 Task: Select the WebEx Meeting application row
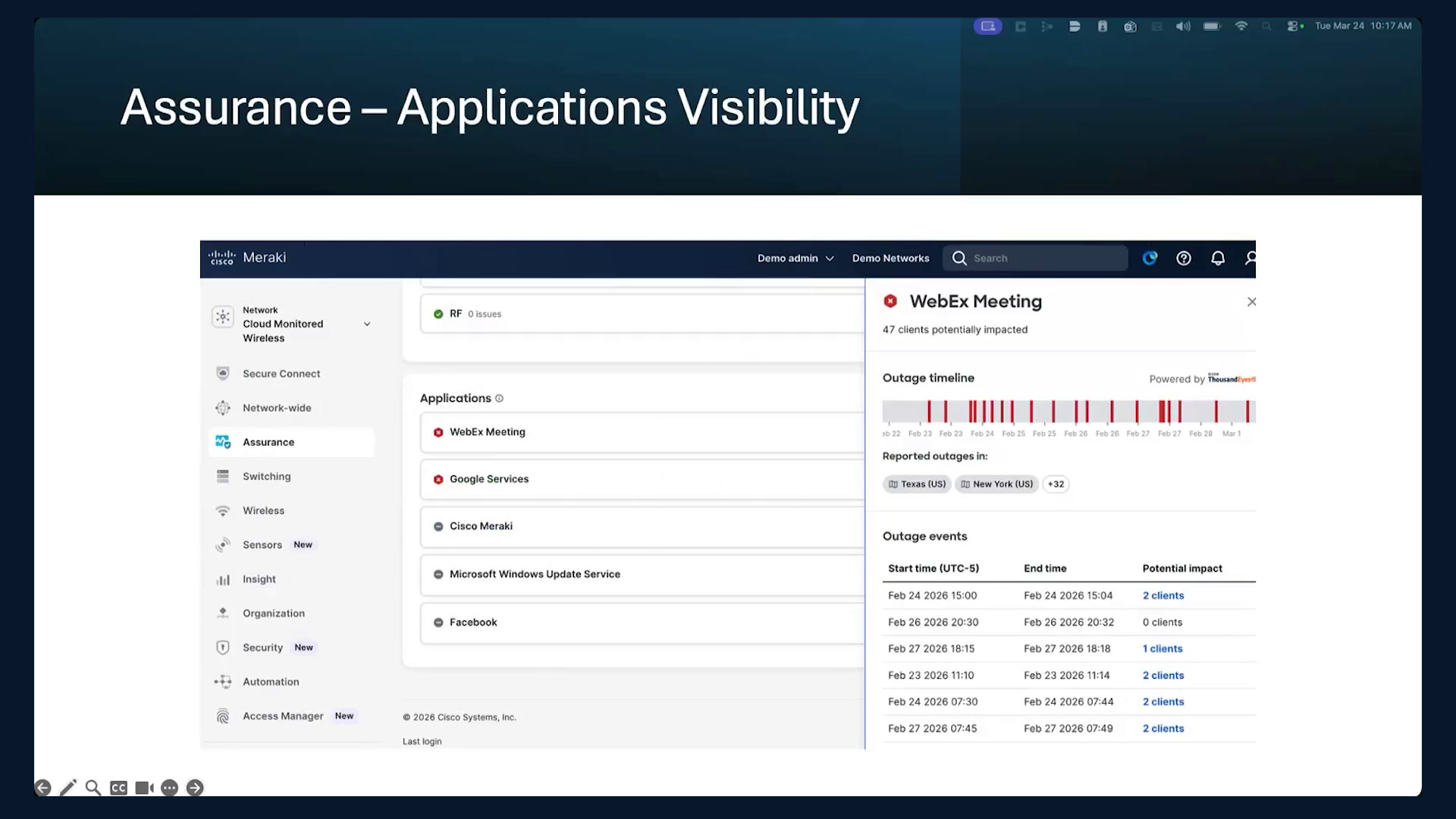click(642, 432)
